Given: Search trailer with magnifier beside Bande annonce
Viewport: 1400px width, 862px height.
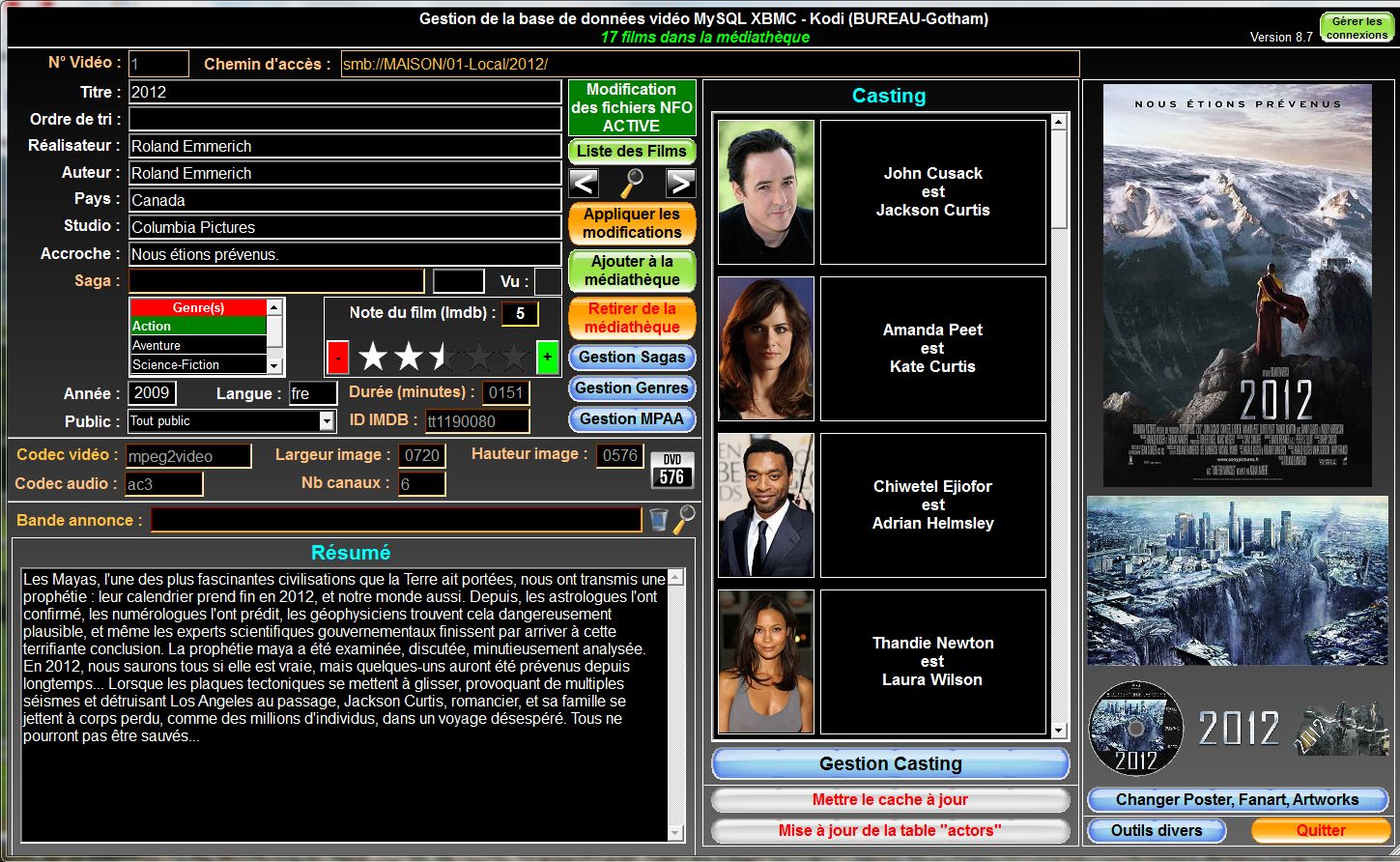Looking at the screenshot, I should [x=684, y=520].
